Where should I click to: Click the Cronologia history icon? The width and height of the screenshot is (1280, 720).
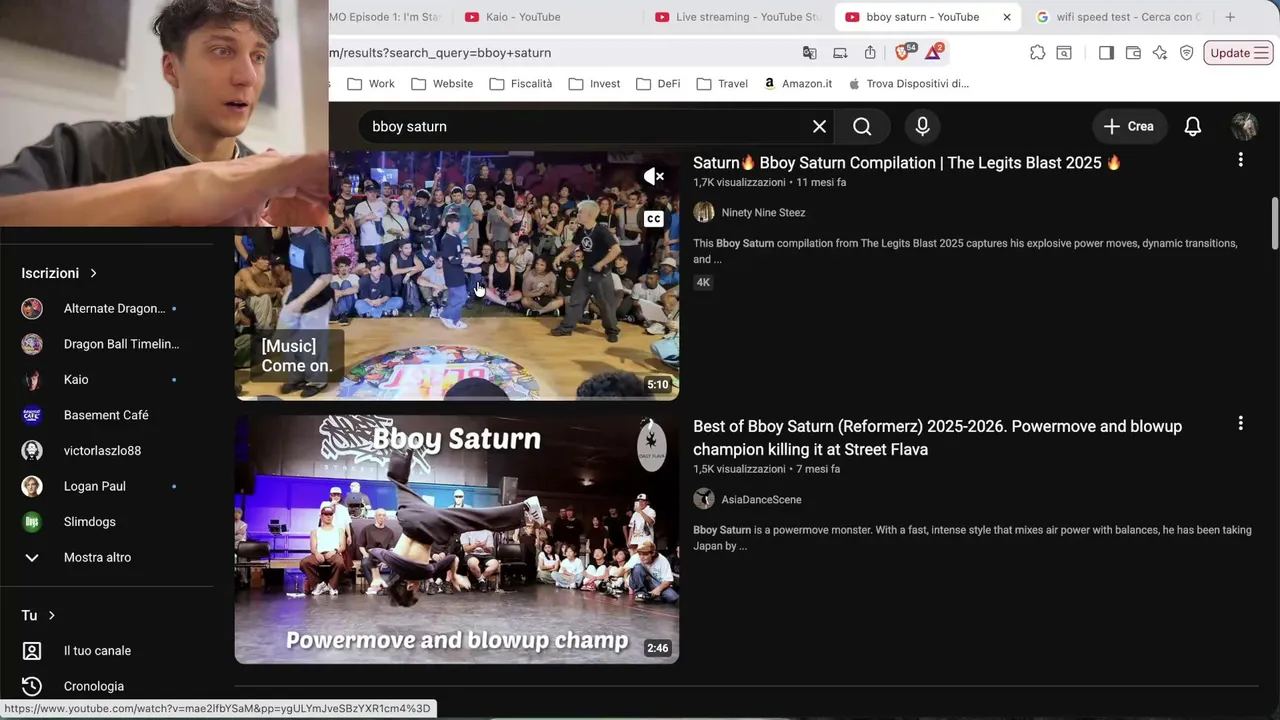click(32, 686)
